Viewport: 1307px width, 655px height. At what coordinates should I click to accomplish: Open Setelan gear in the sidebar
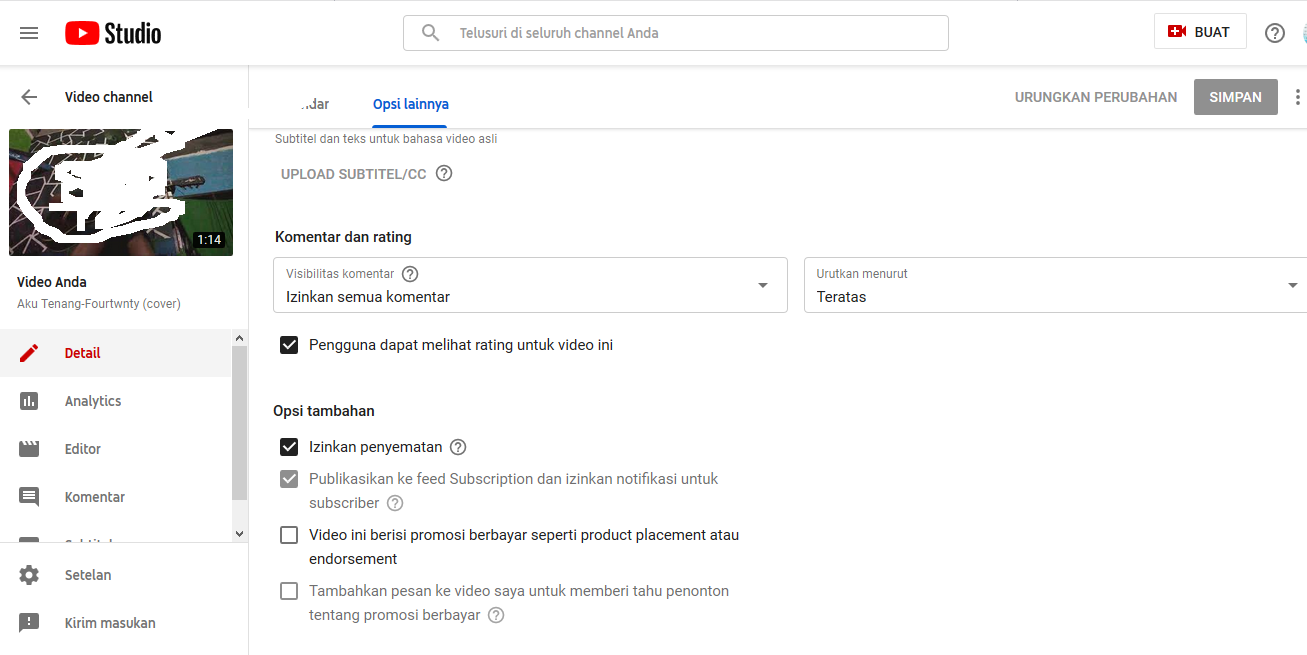29,575
